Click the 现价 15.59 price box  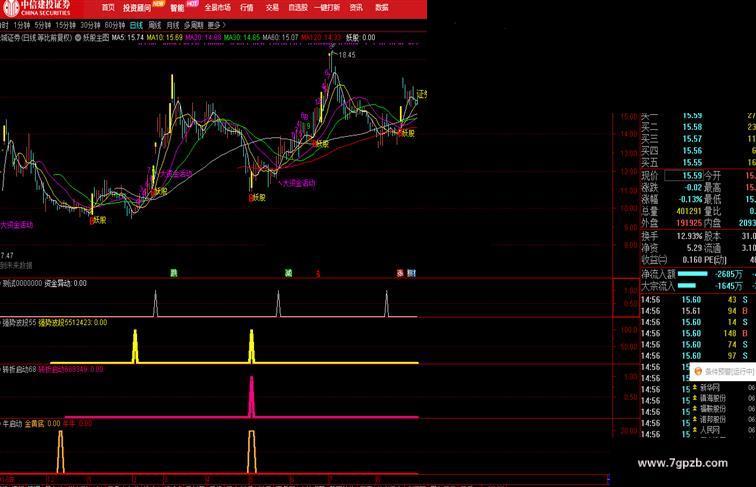point(684,176)
